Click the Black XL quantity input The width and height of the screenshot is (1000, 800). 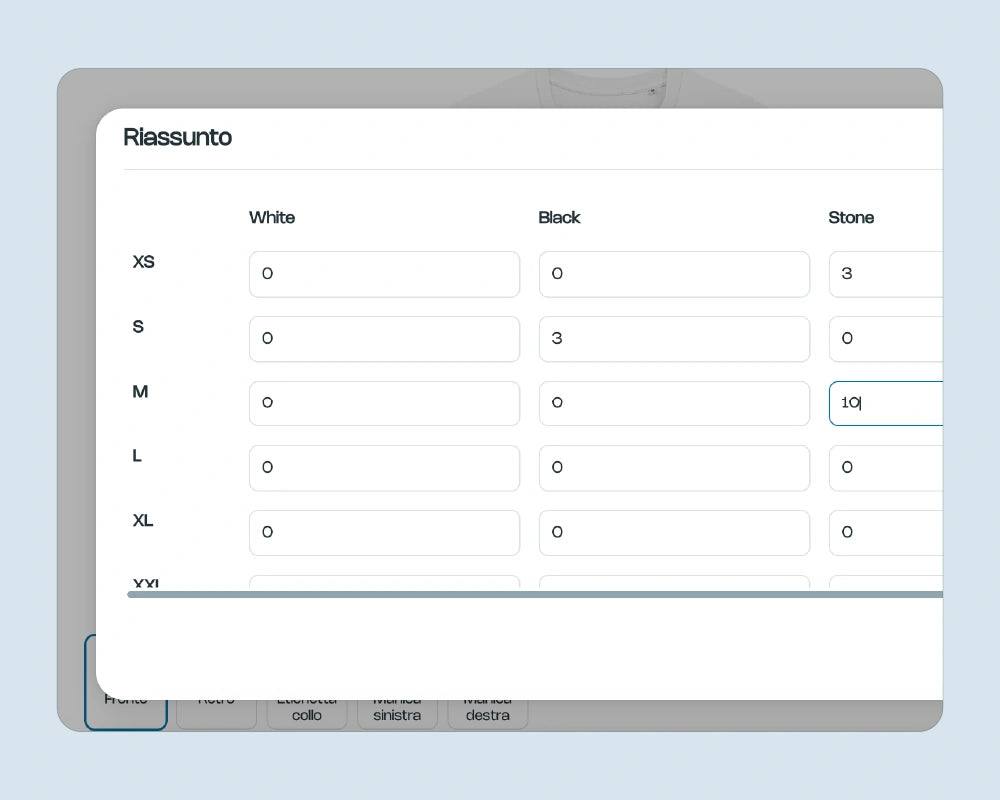pos(674,533)
